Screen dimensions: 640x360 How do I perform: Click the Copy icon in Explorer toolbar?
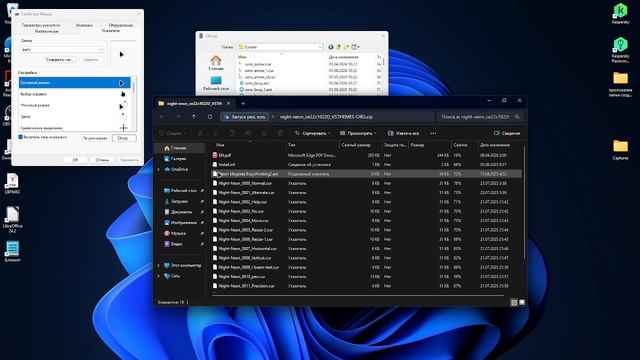pyautogui.click(x=216, y=133)
